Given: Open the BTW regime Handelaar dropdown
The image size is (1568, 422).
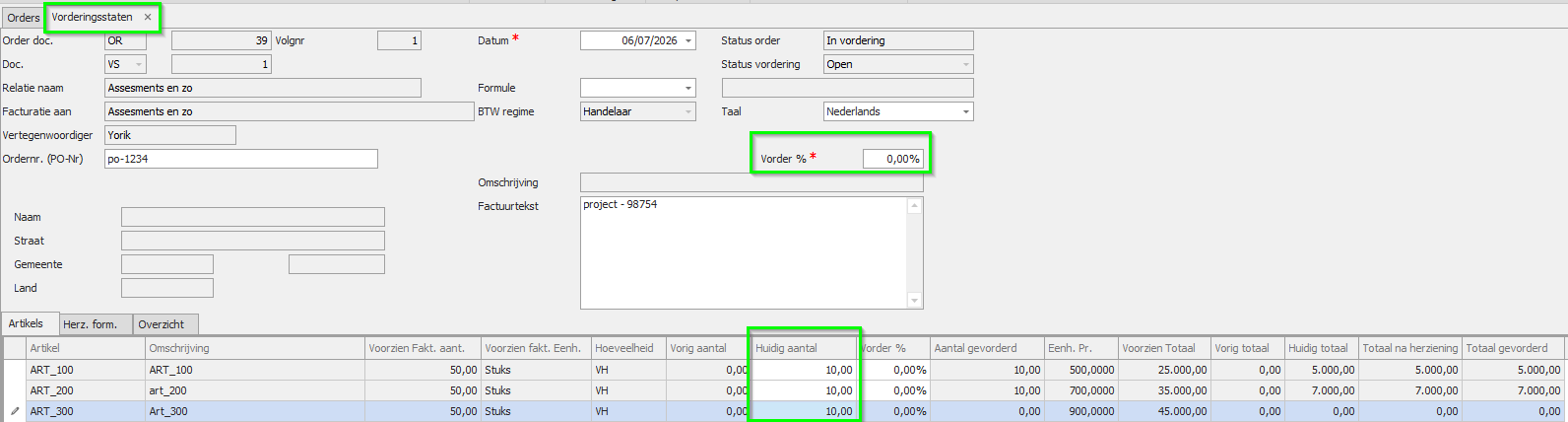Looking at the screenshot, I should [688, 111].
